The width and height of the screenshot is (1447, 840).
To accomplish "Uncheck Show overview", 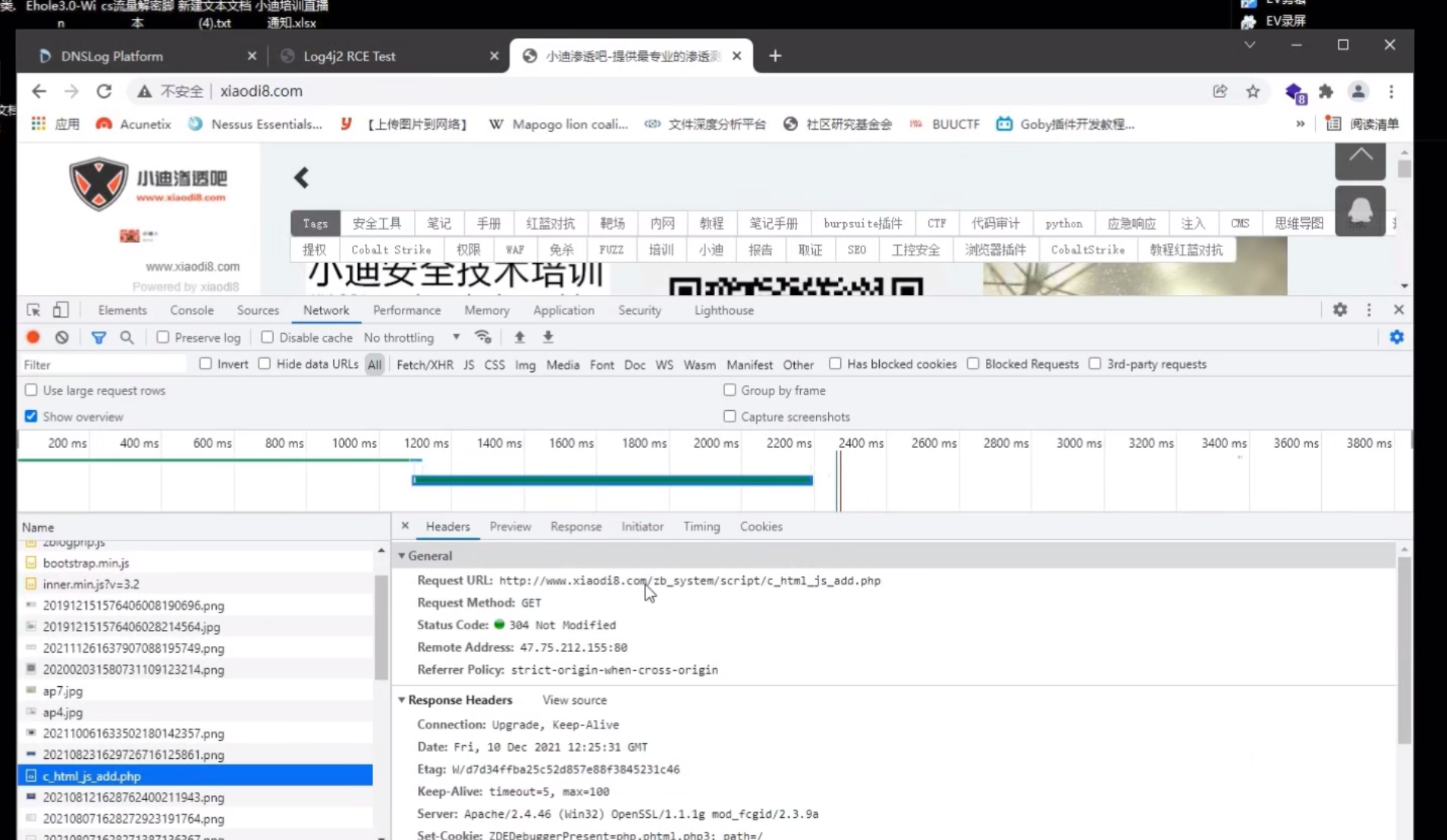I will point(31,416).
